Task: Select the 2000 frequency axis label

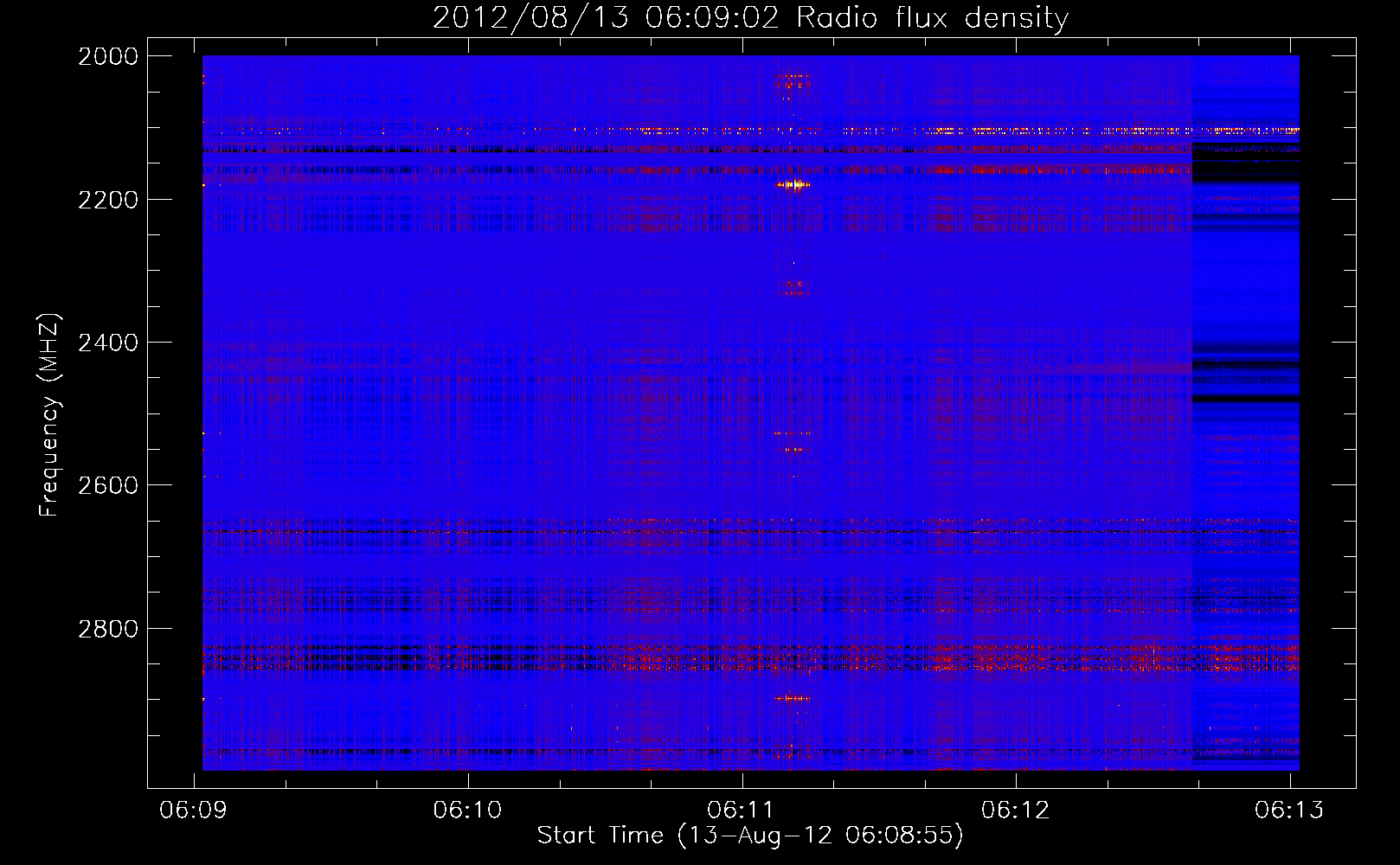Action: click(108, 56)
